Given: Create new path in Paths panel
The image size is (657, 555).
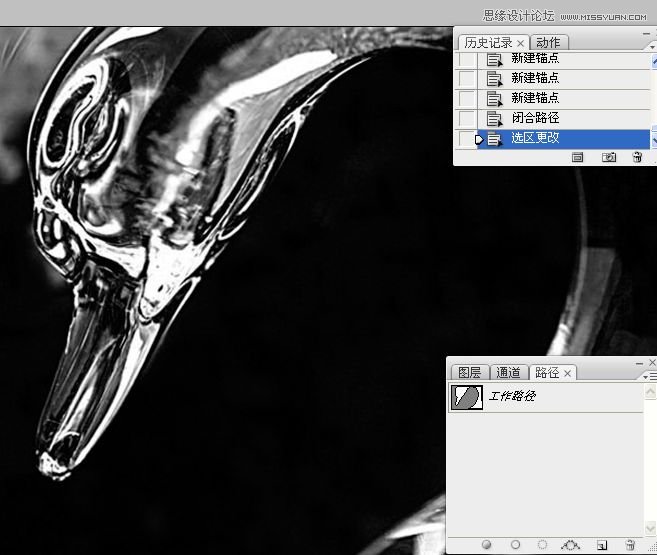Looking at the screenshot, I should point(602,545).
